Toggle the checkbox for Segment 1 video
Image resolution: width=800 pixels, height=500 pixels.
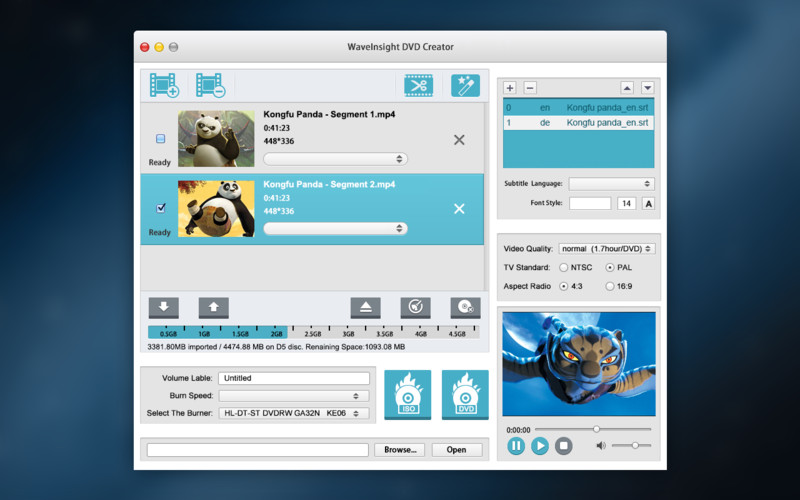pos(160,139)
